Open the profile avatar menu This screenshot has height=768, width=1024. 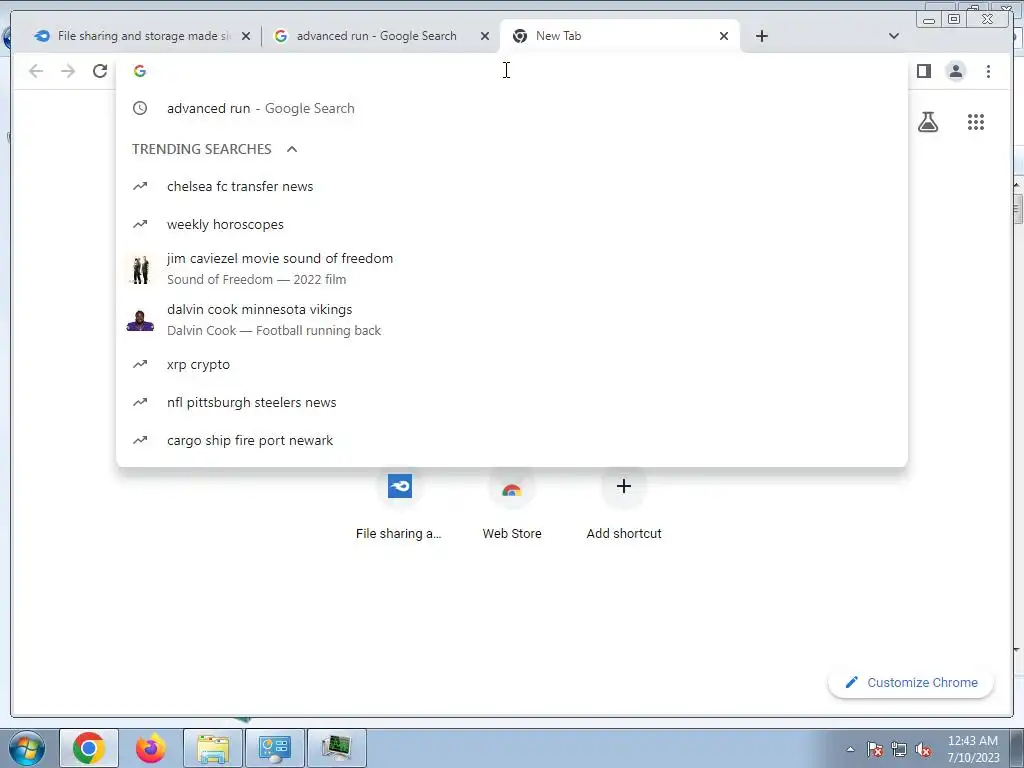tap(955, 71)
